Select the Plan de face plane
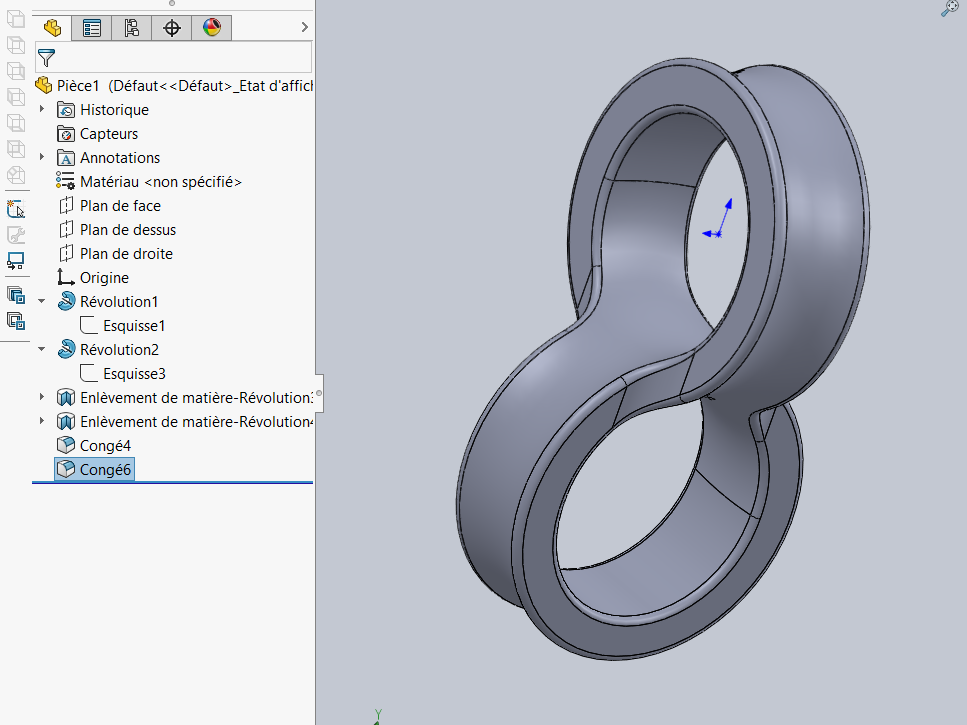 tap(120, 205)
